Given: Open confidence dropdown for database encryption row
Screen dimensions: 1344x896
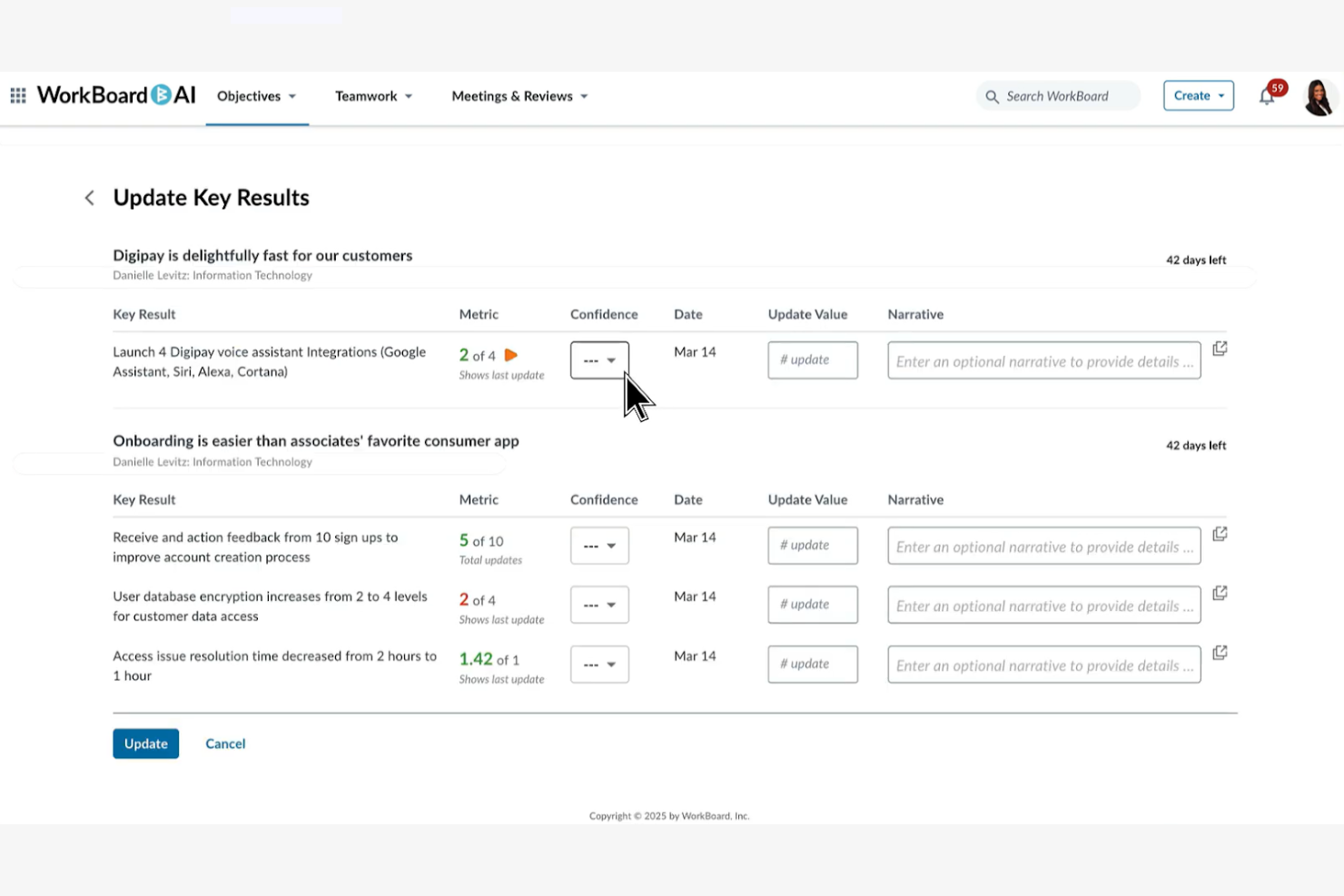Looking at the screenshot, I should coord(599,604).
